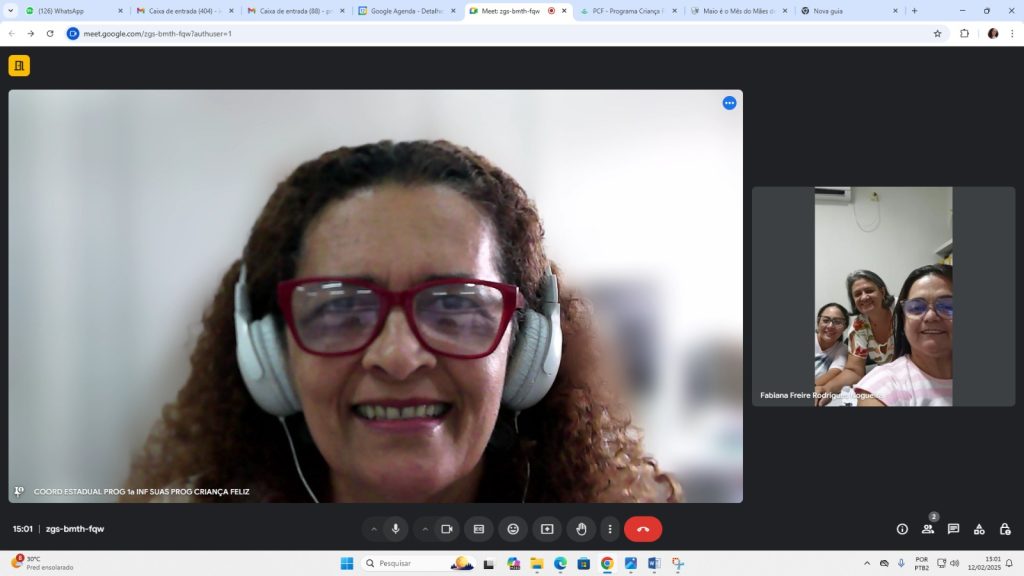Raise your hand in the meeting
Image resolution: width=1024 pixels, height=576 pixels.
[581, 529]
